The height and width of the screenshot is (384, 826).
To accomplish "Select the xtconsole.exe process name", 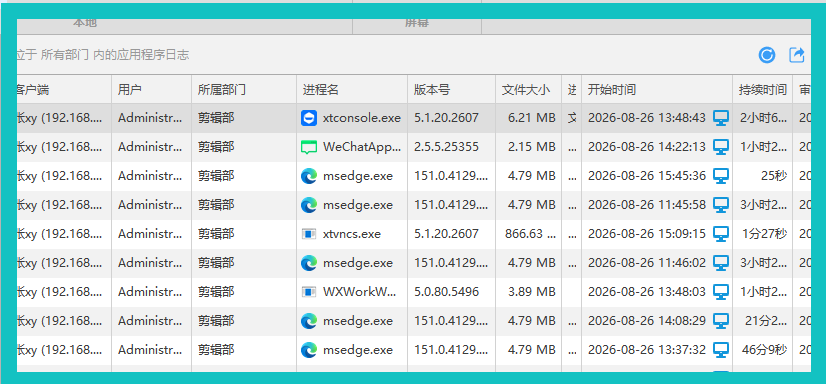I will tap(361, 118).
